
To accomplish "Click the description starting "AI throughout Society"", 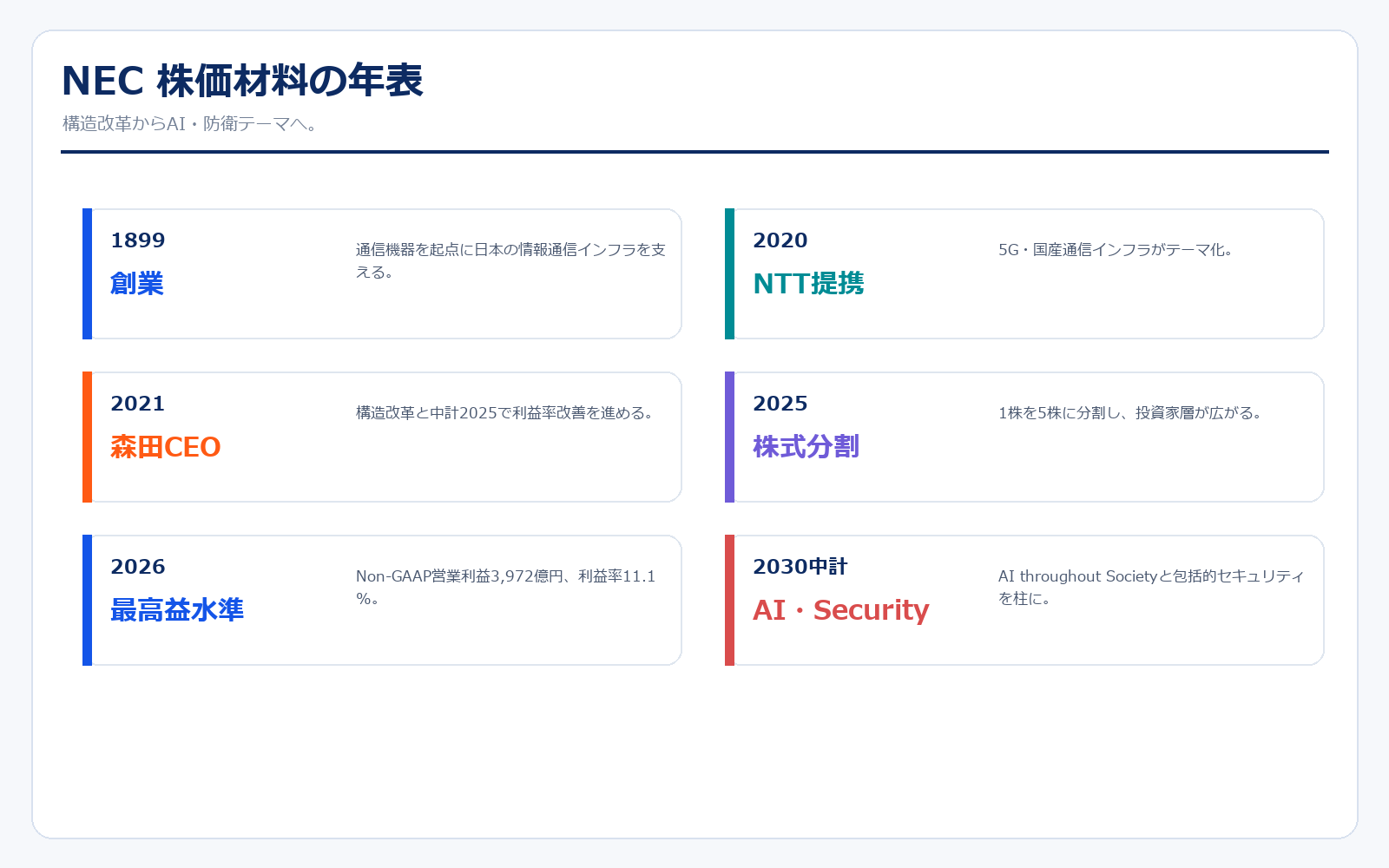I will pyautogui.click(x=1151, y=587).
